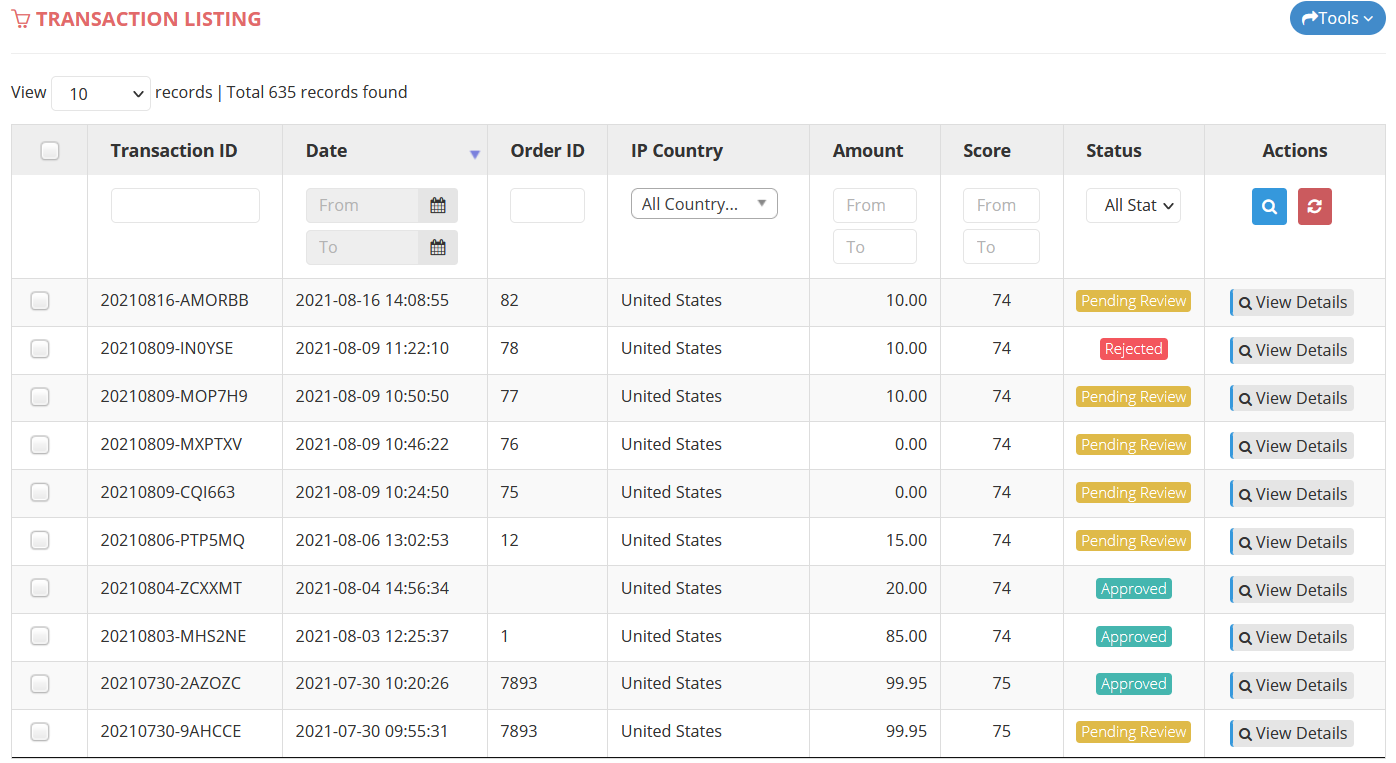
Task: Click the amount 85.00 cell
Action: 906,636
